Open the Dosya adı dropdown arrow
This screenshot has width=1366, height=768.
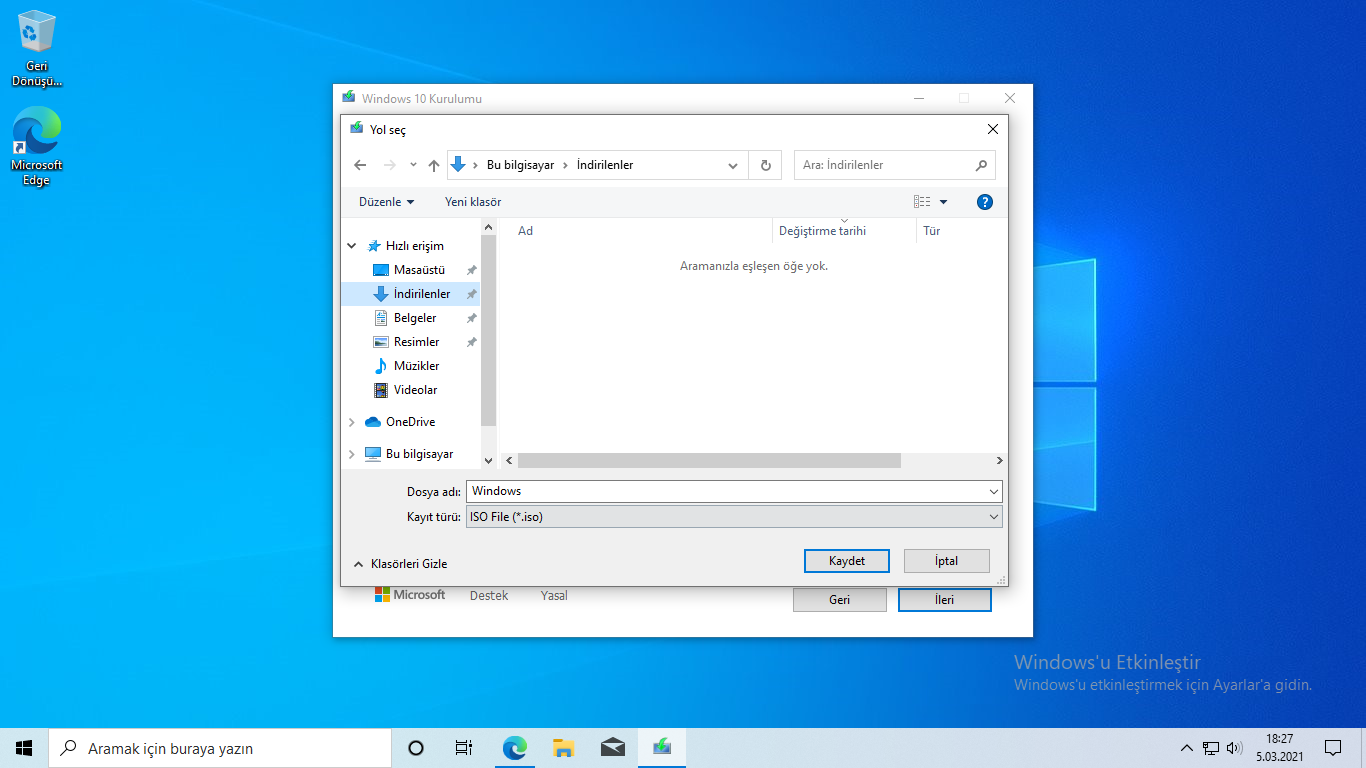pos(994,491)
